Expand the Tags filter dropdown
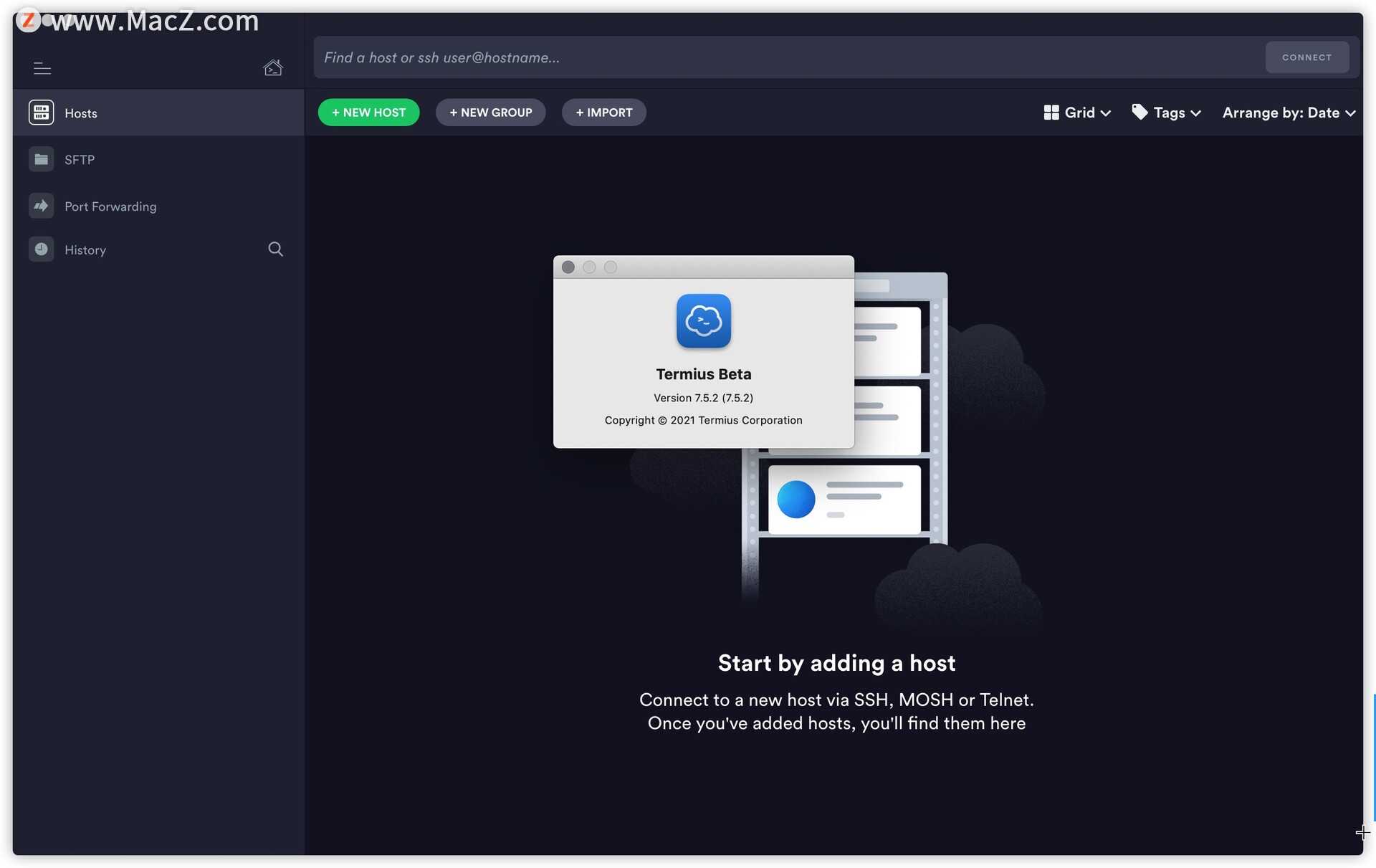 pos(1166,113)
